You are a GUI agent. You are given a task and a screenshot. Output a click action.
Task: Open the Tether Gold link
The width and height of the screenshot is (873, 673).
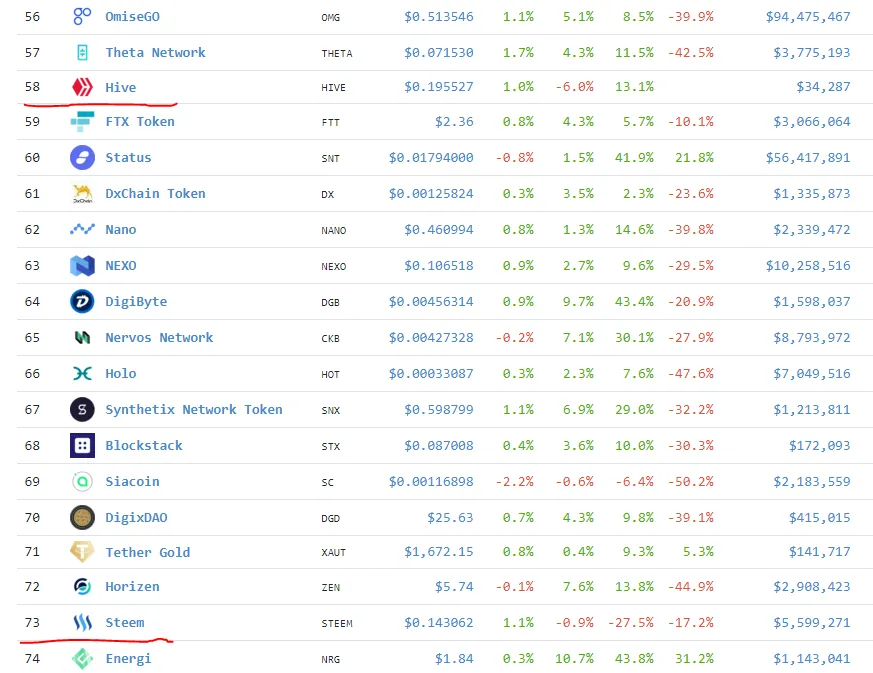[148, 552]
